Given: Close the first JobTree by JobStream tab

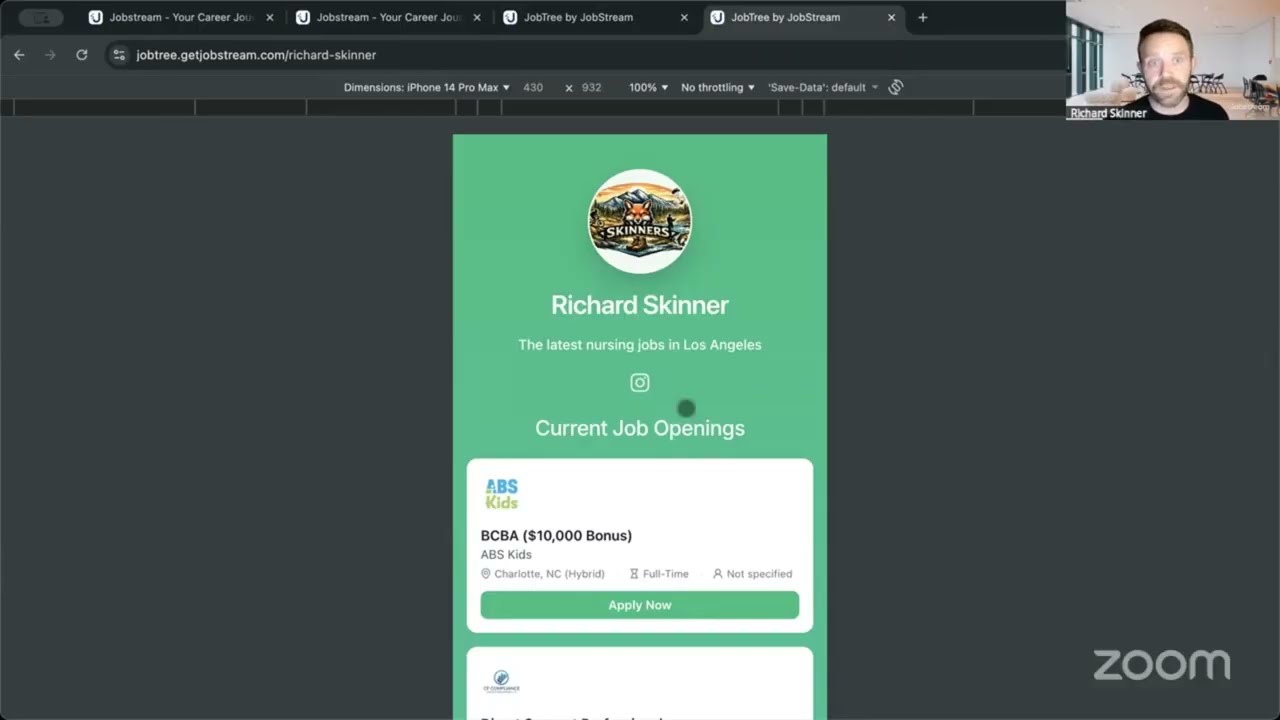Looking at the screenshot, I should click(x=684, y=17).
